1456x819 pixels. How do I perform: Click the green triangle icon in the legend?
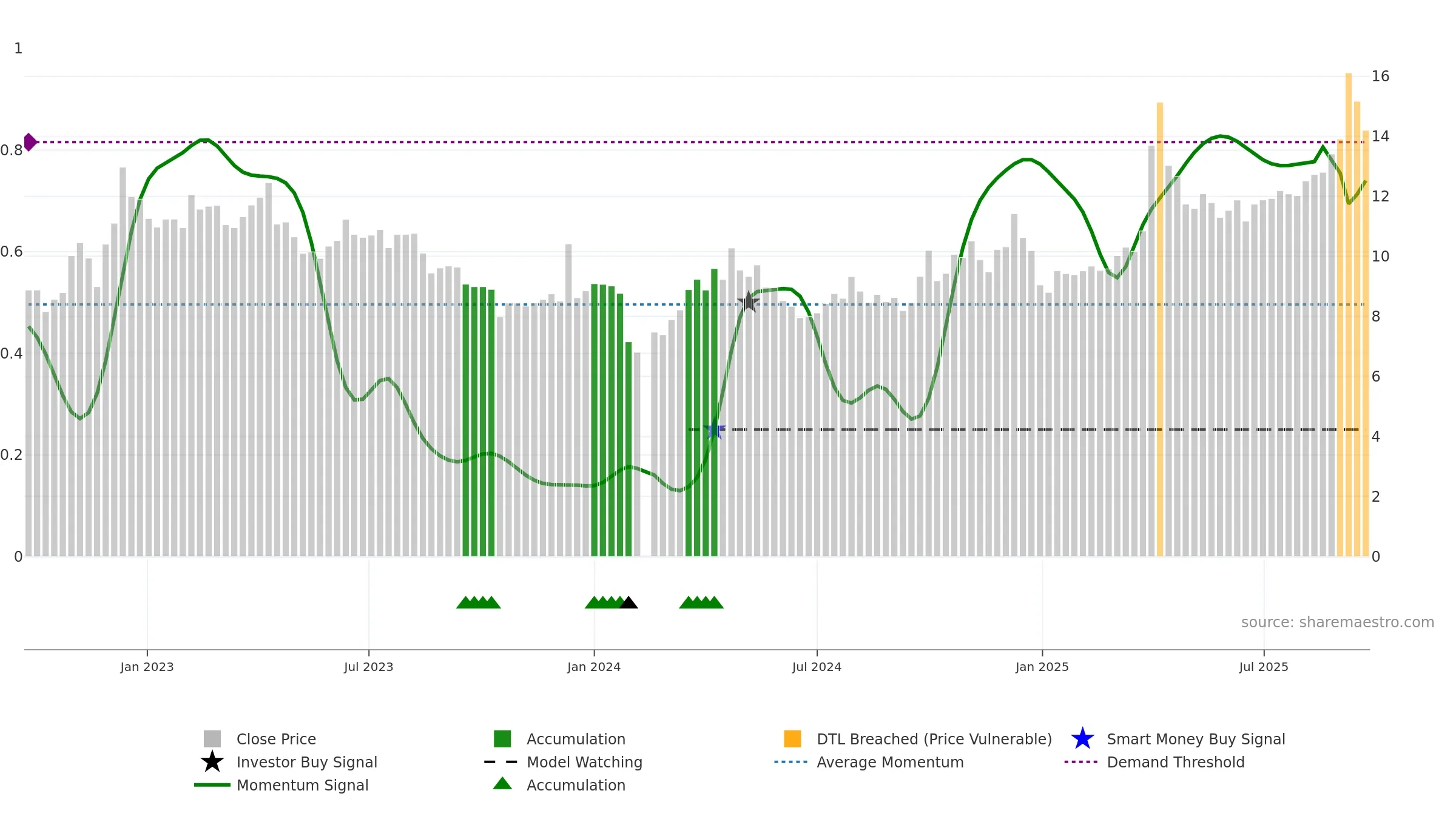click(502, 784)
